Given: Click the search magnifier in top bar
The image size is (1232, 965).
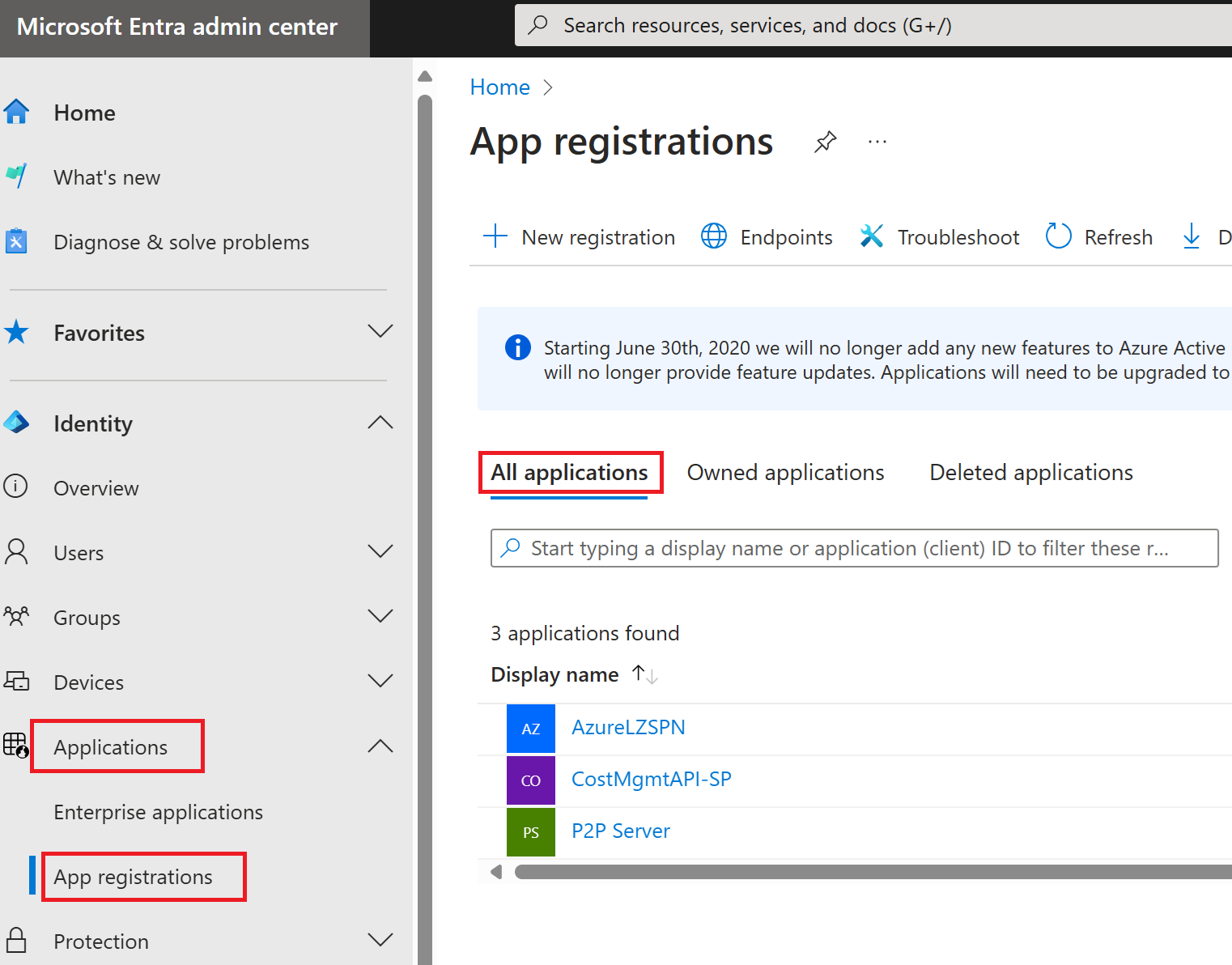Looking at the screenshot, I should [x=537, y=25].
